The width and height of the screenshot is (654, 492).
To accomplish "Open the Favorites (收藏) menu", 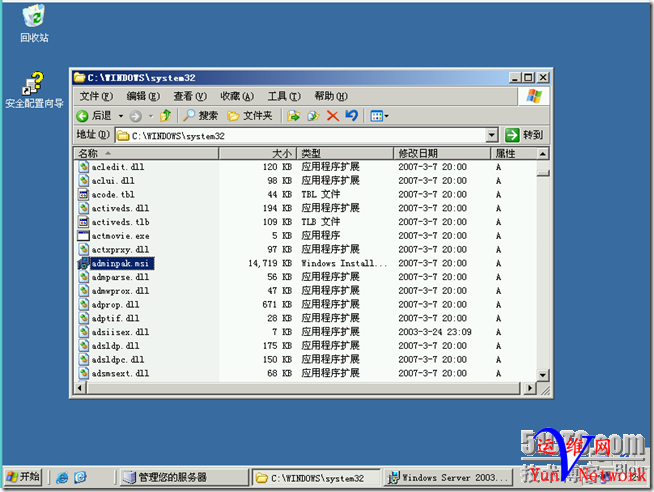I will pyautogui.click(x=237, y=96).
